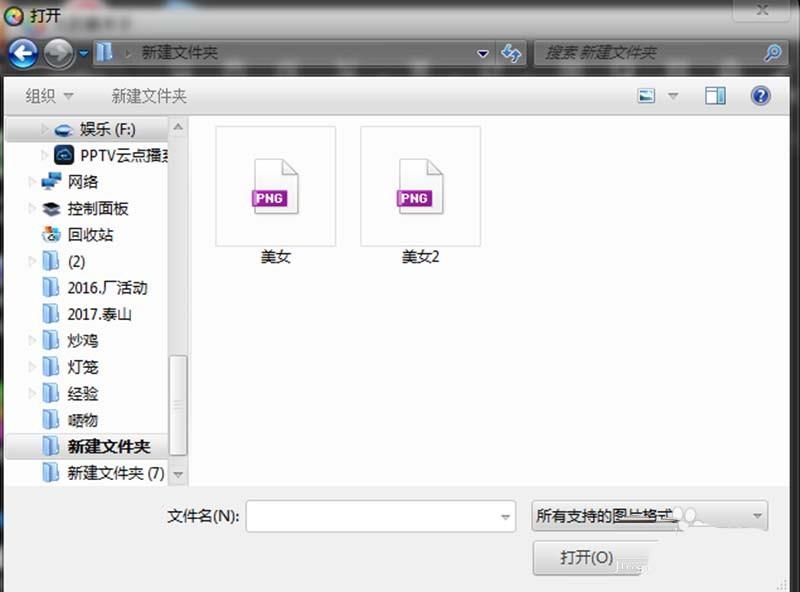Click the 打开(O) button
The width and height of the screenshot is (800, 592).
tap(588, 558)
